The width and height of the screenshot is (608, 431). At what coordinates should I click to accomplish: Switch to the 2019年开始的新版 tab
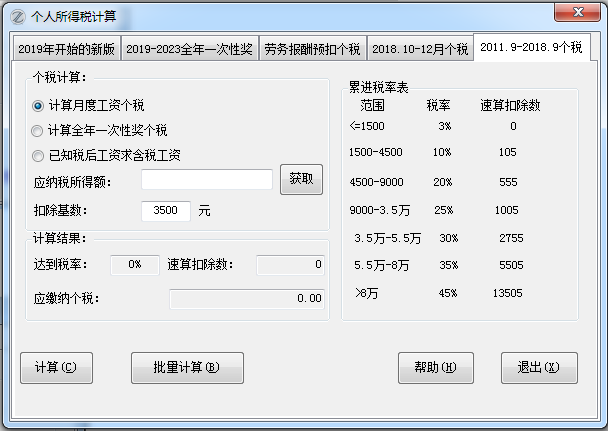(x=67, y=49)
